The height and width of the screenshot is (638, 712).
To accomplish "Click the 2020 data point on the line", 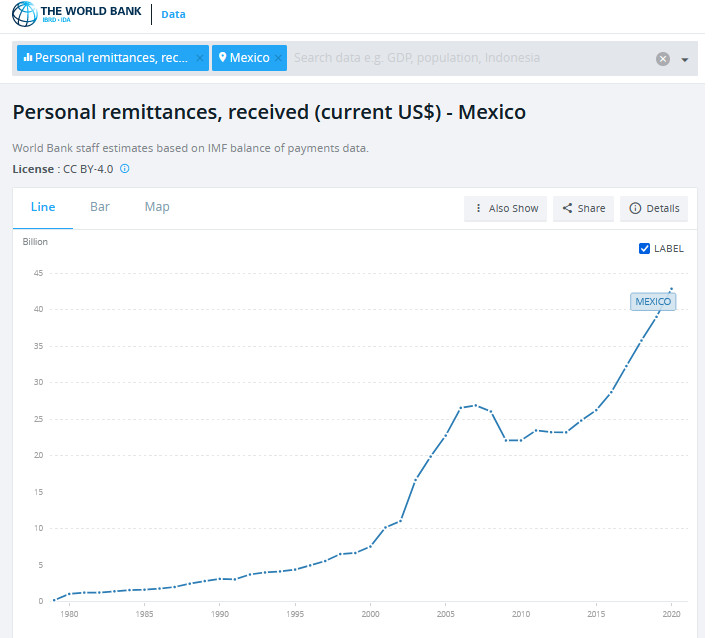I will [671, 290].
